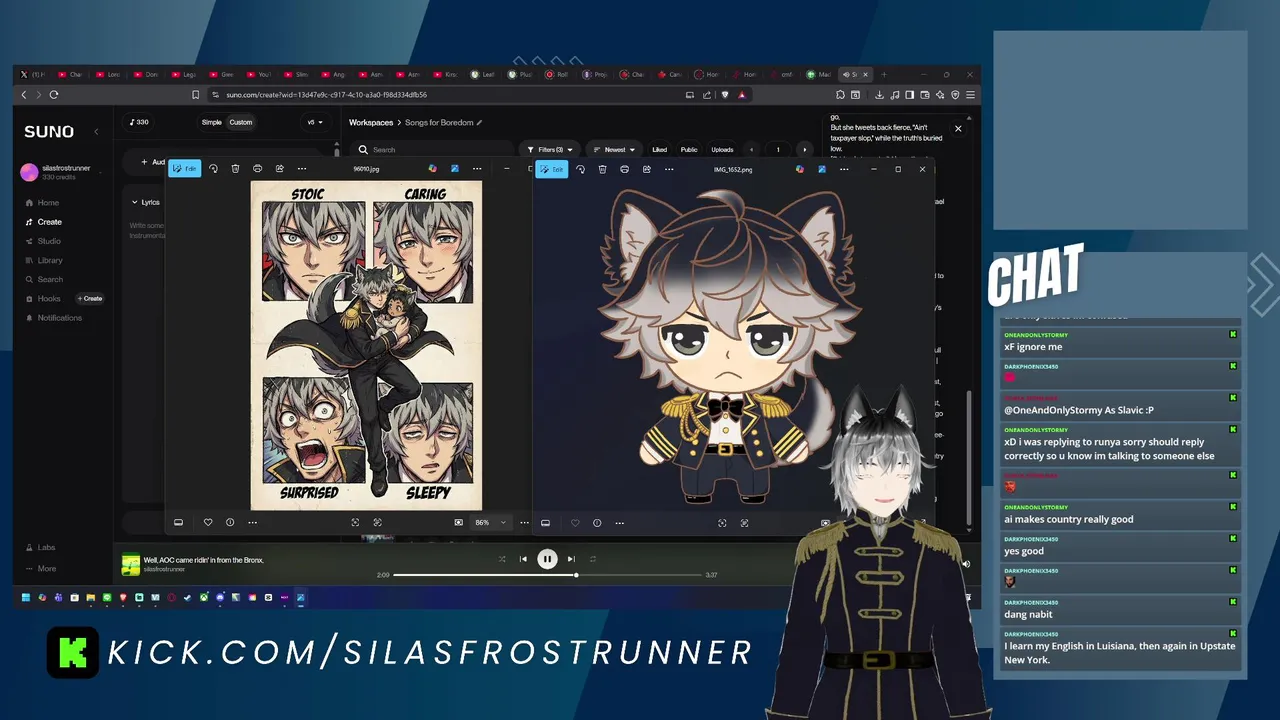Image resolution: width=1280 pixels, height=720 pixels.
Task: Expand the More menu in the Suno sidebar
Action: [x=40, y=568]
